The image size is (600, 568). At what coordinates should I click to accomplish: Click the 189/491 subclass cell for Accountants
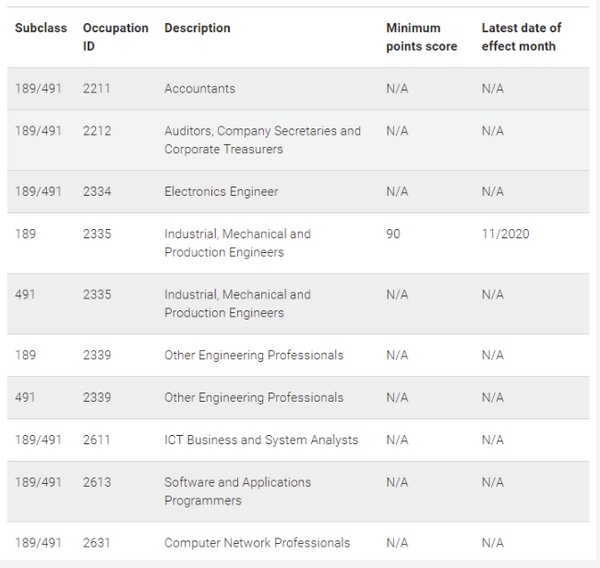click(38, 89)
